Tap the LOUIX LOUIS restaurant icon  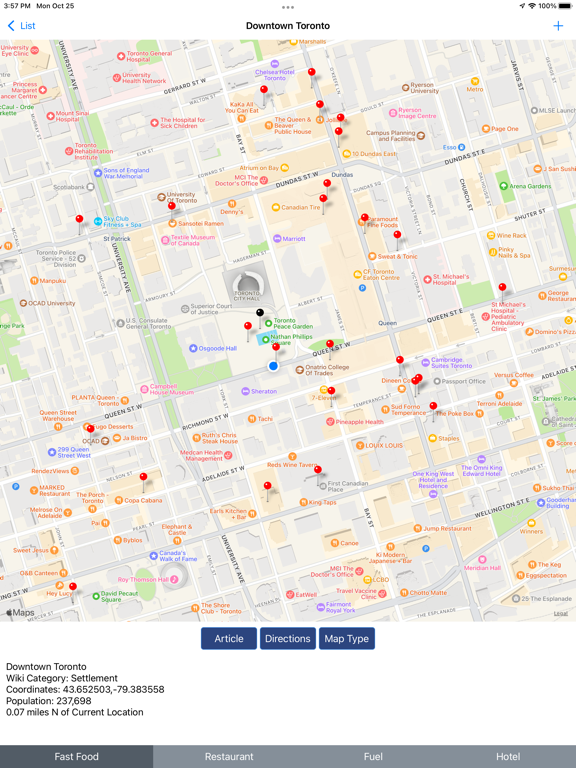(x=360, y=445)
